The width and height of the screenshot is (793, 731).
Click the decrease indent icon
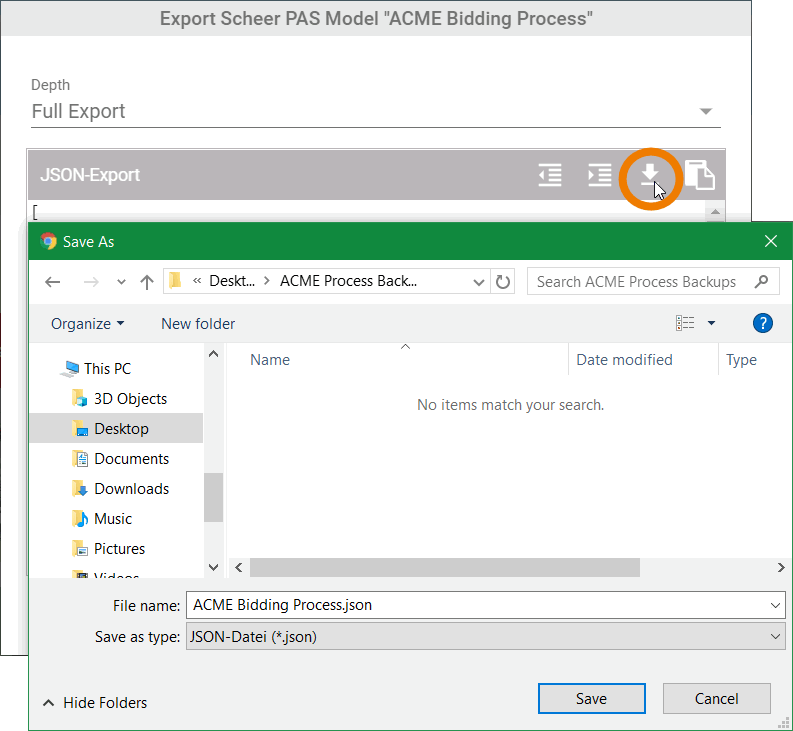tap(550, 175)
